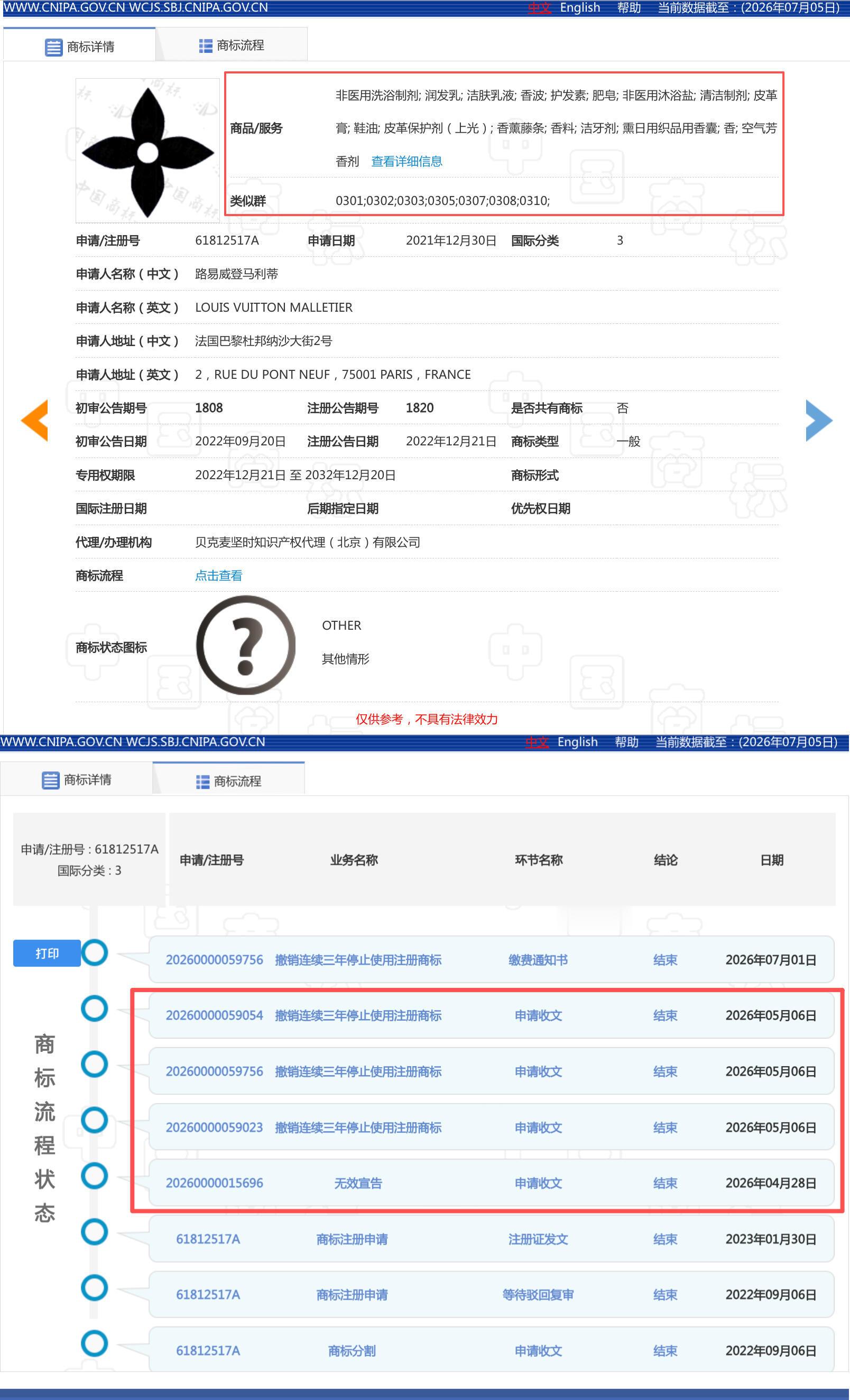This screenshot has height=1400, width=850.
Task: Click the 20260000059023 application number
Action: tap(214, 1127)
